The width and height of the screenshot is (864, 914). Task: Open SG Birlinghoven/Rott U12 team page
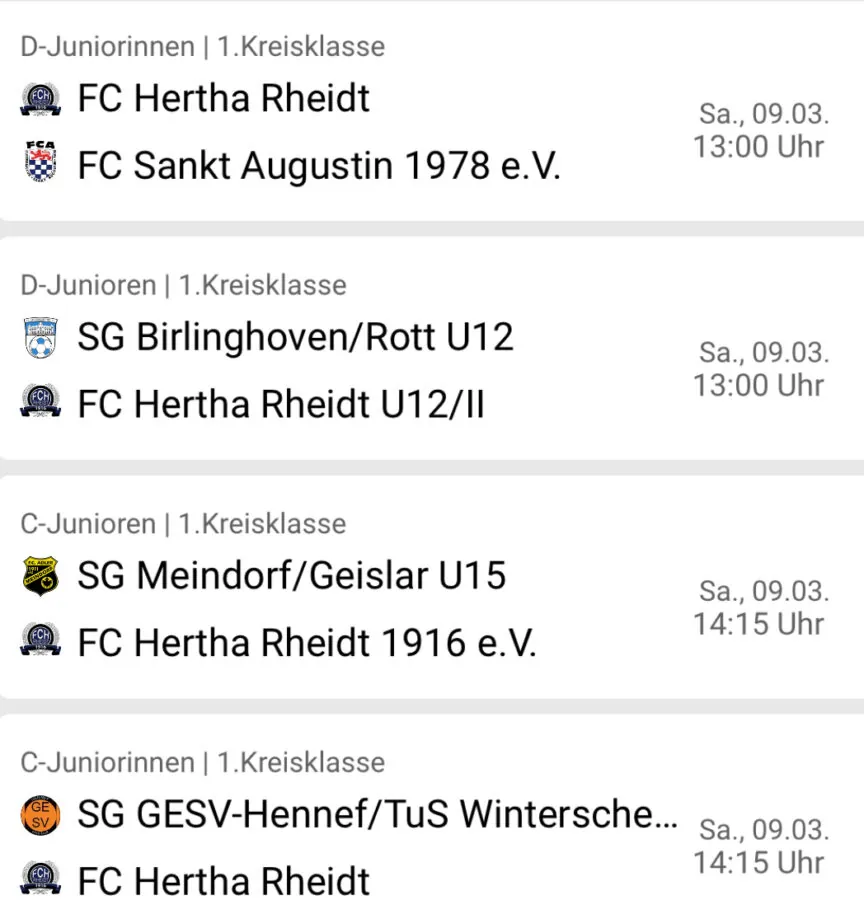[296, 338]
